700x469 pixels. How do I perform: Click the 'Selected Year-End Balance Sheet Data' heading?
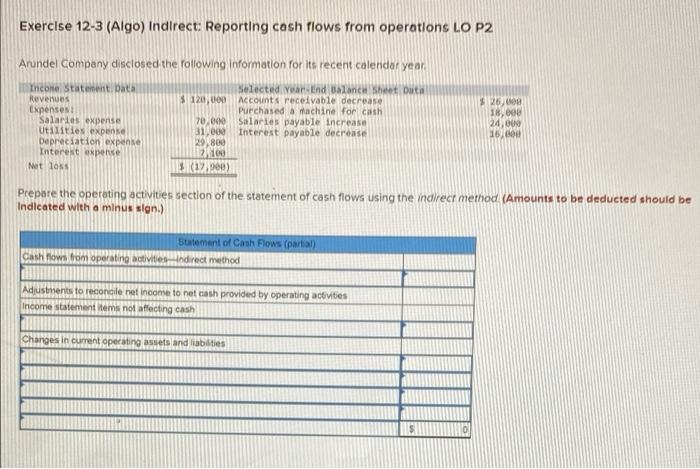click(331, 90)
